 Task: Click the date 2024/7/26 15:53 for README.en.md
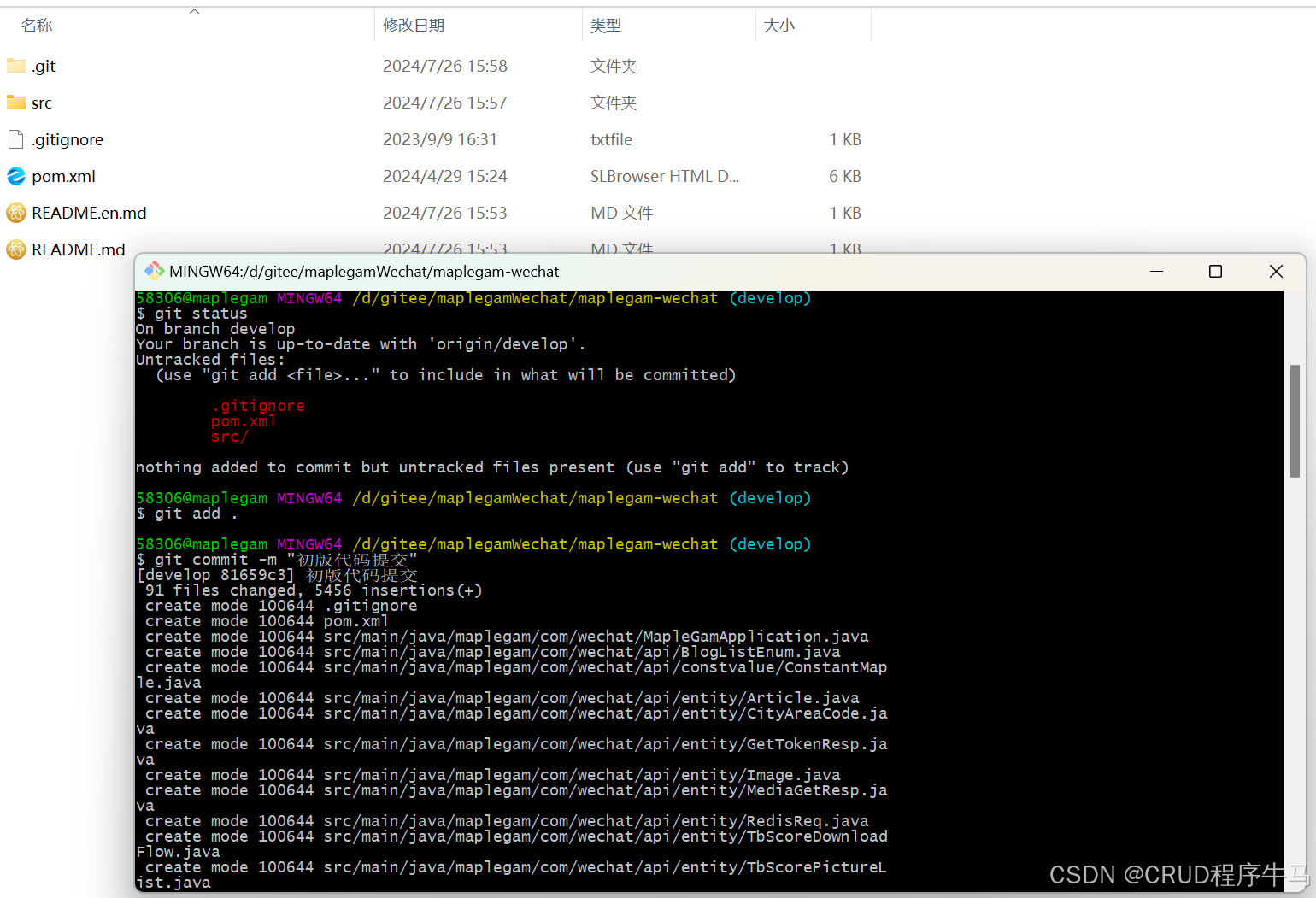(445, 213)
